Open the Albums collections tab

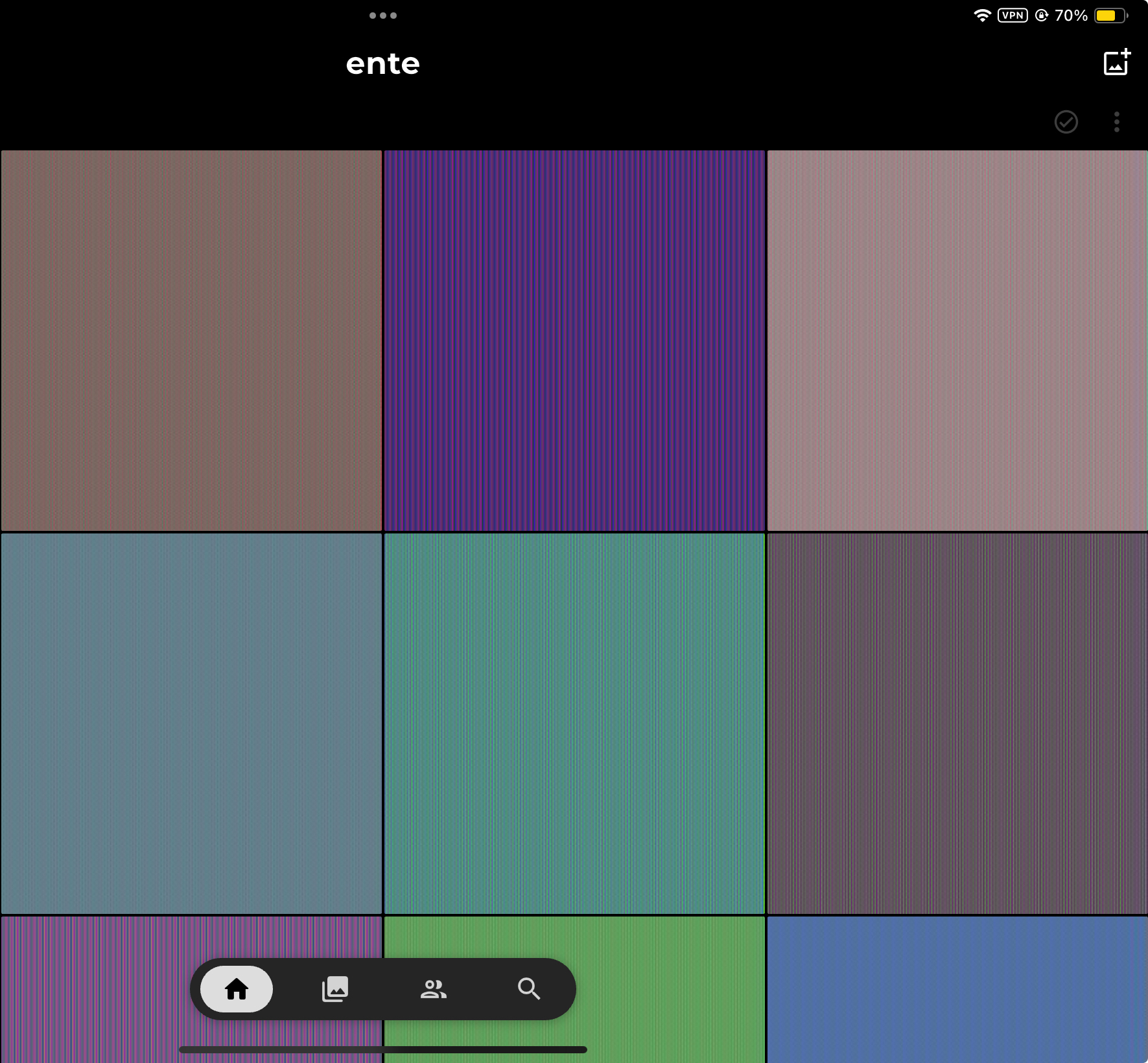click(x=335, y=989)
